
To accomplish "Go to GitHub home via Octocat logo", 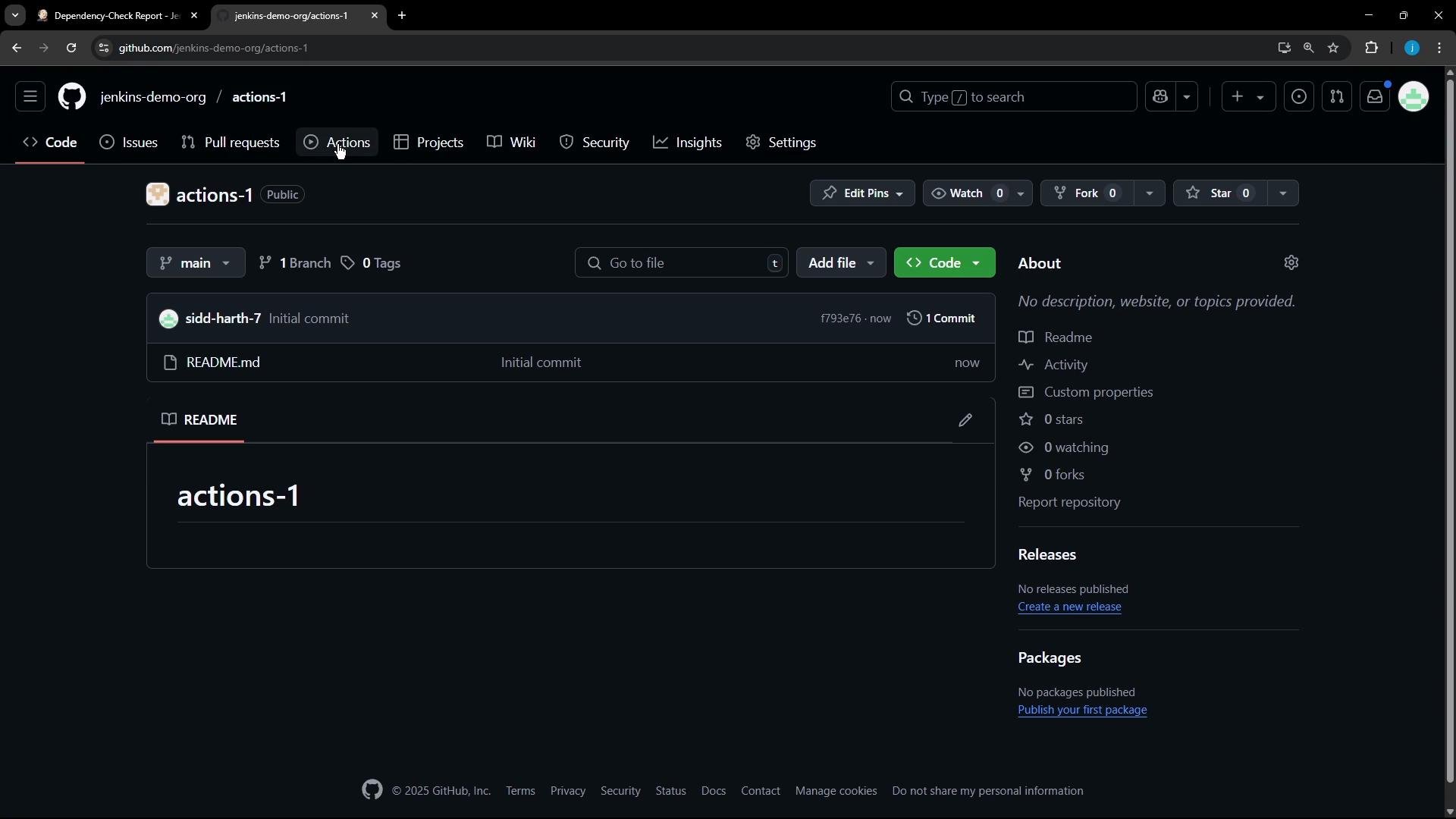I will [x=72, y=97].
